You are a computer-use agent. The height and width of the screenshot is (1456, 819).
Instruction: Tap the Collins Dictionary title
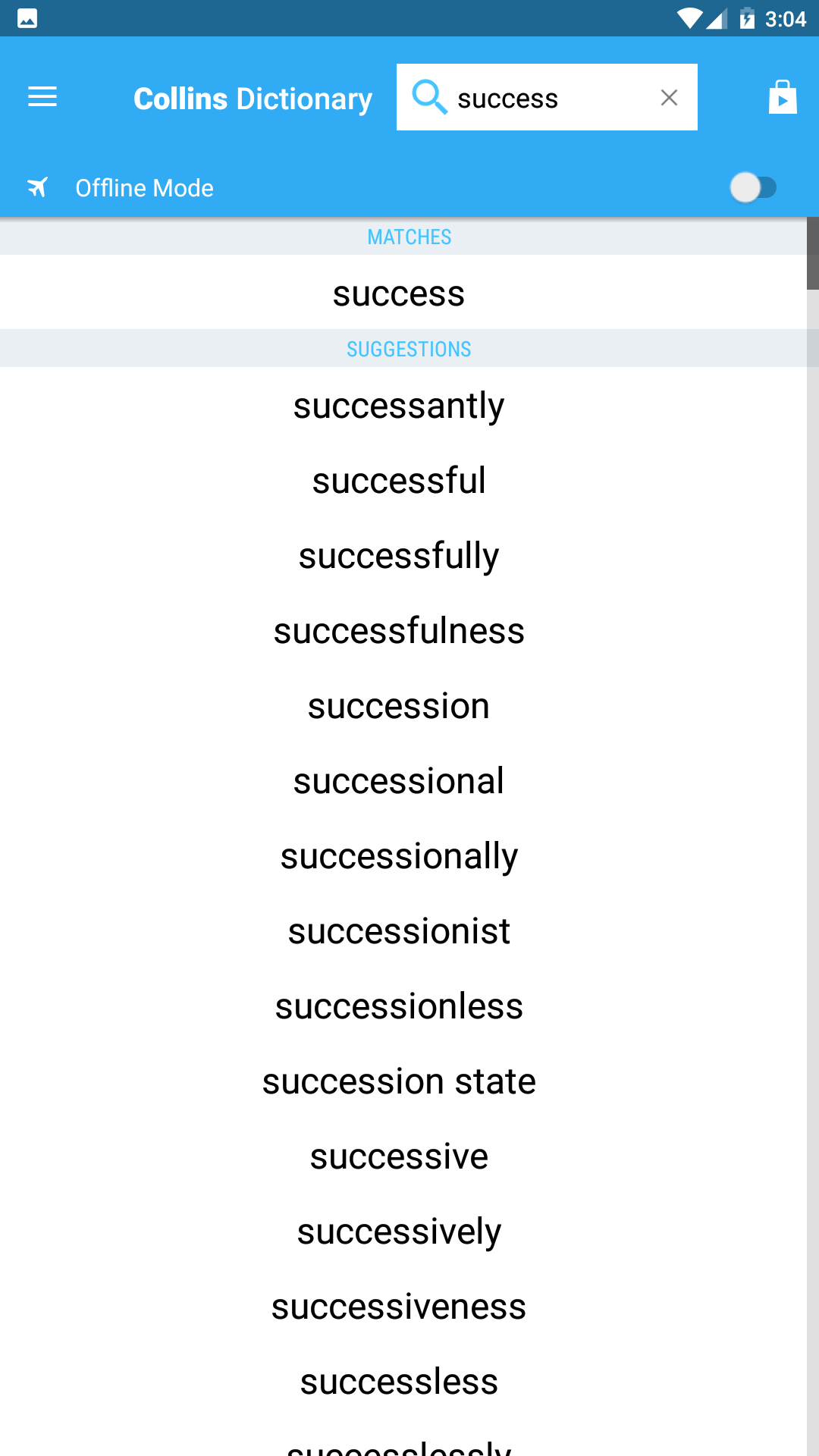coord(253,99)
